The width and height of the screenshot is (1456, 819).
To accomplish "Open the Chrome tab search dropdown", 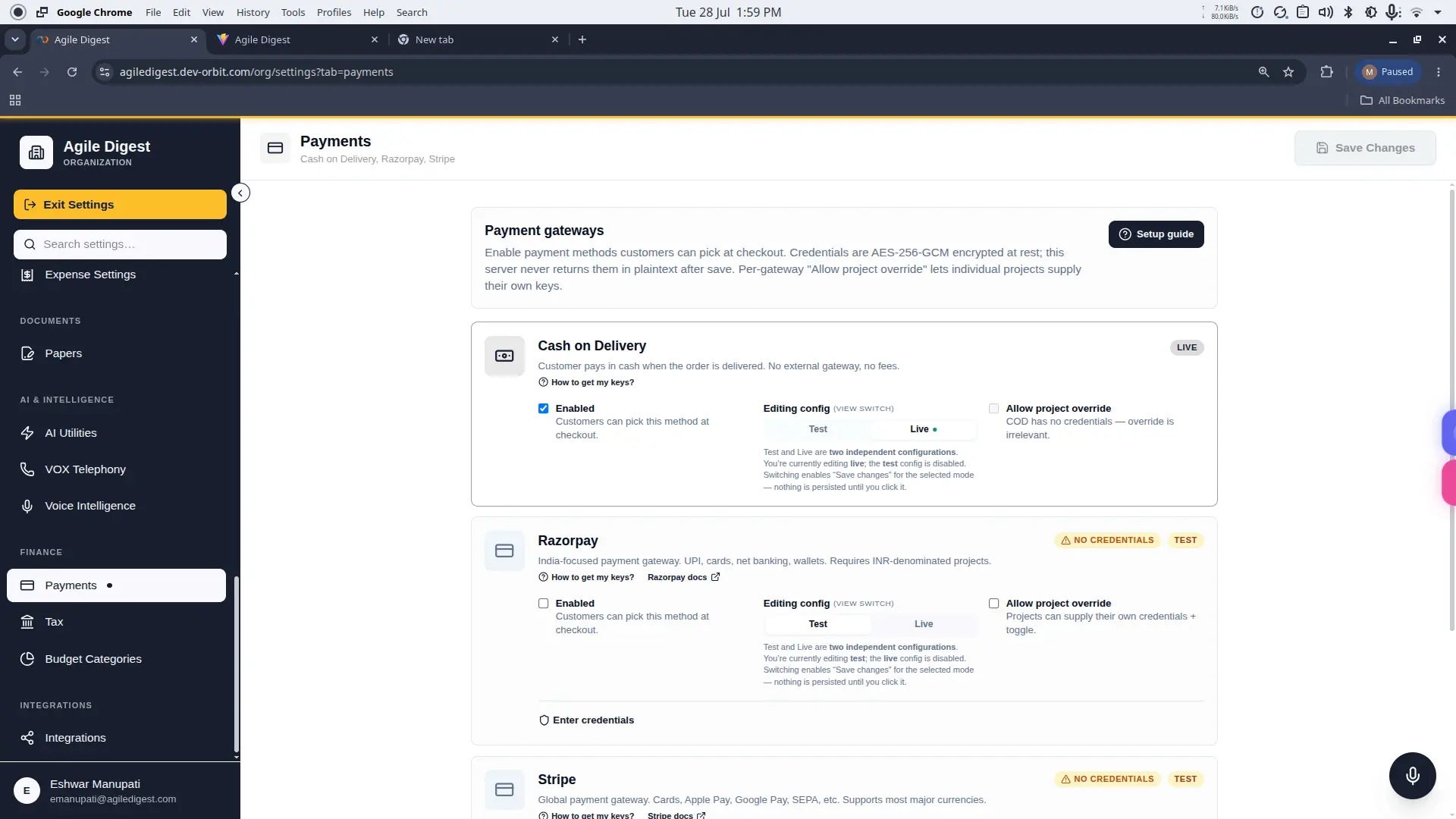I will coord(14,39).
